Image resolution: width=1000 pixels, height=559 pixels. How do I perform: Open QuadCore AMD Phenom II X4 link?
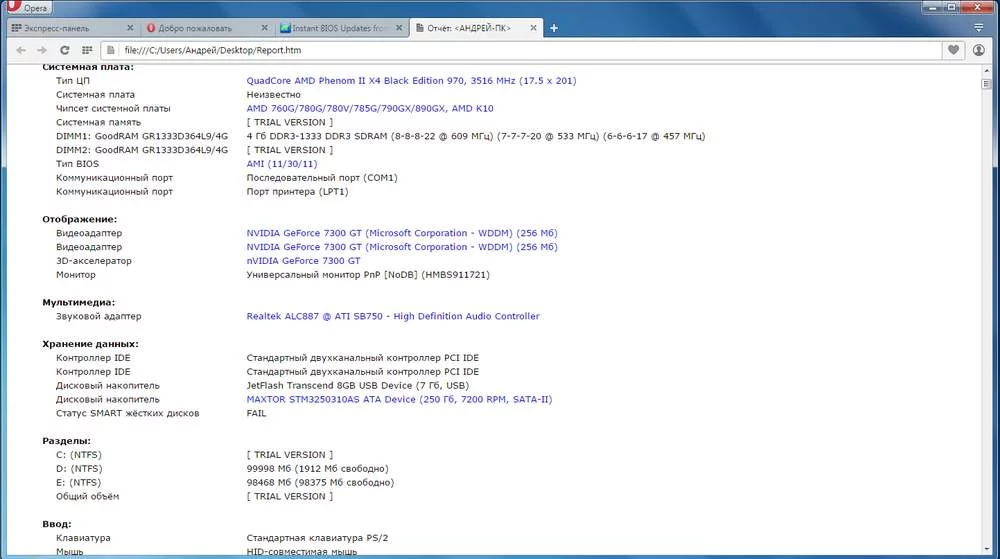[411, 80]
